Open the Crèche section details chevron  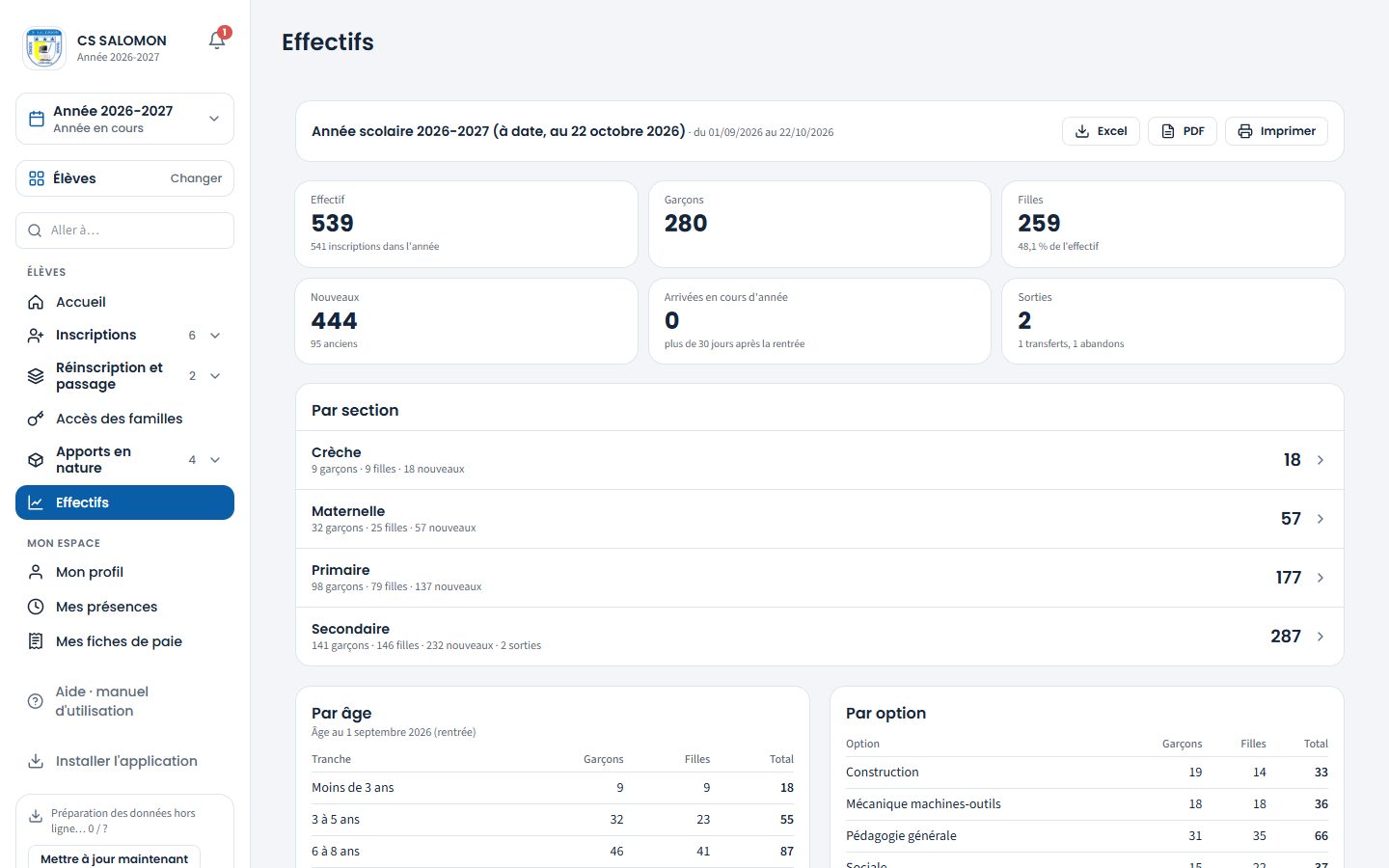(1321, 460)
